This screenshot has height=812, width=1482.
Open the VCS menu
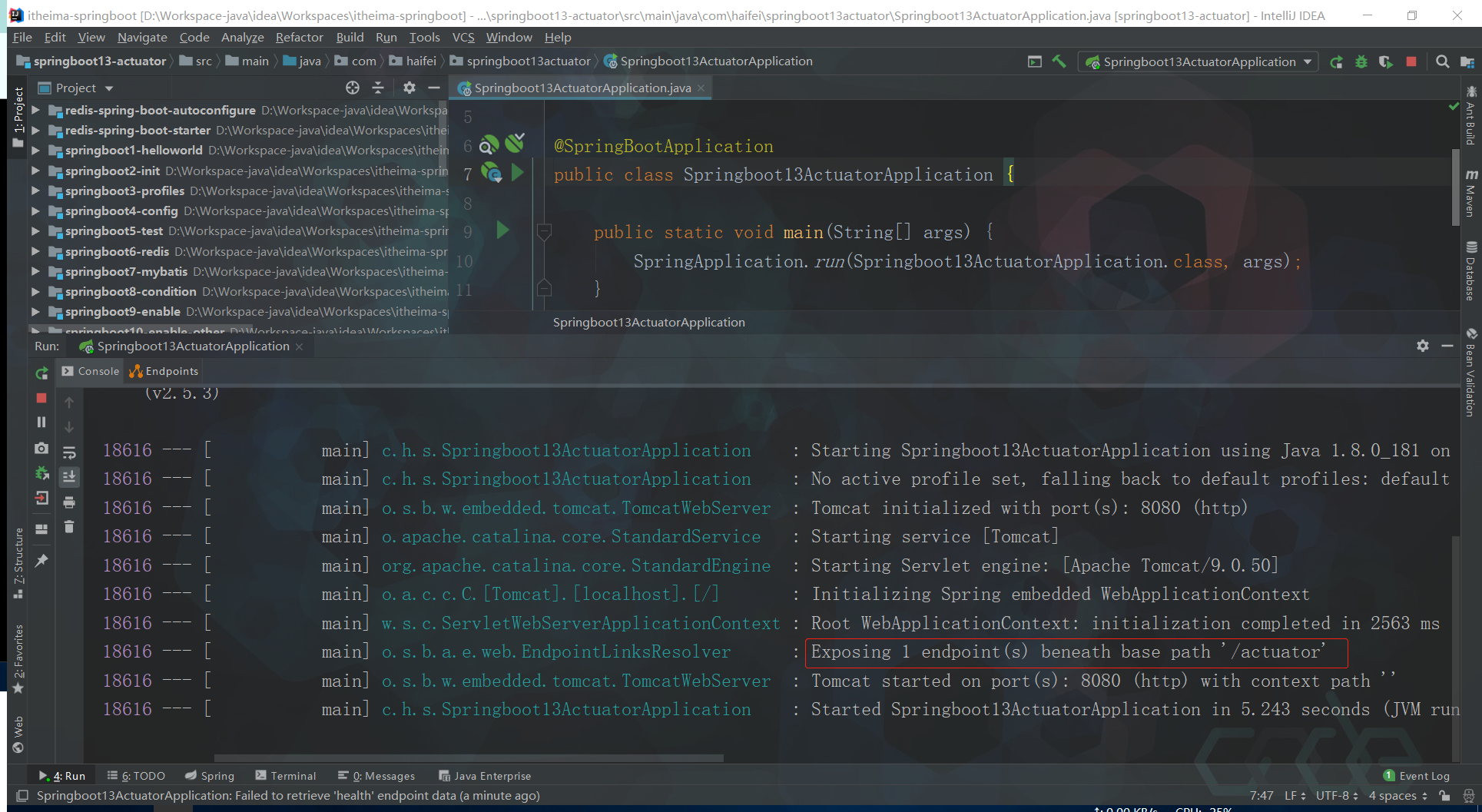pyautogui.click(x=463, y=37)
